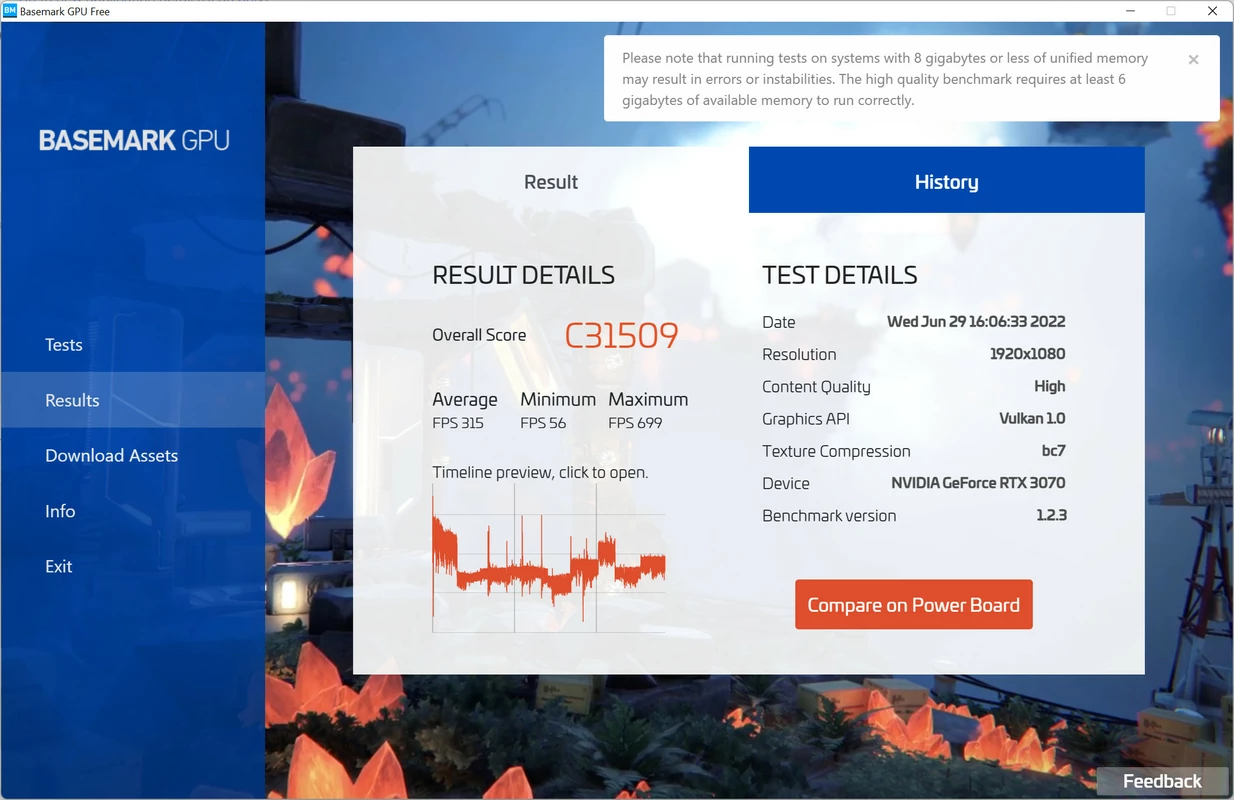Click the Basemark app icon in title bar

(x=10, y=11)
